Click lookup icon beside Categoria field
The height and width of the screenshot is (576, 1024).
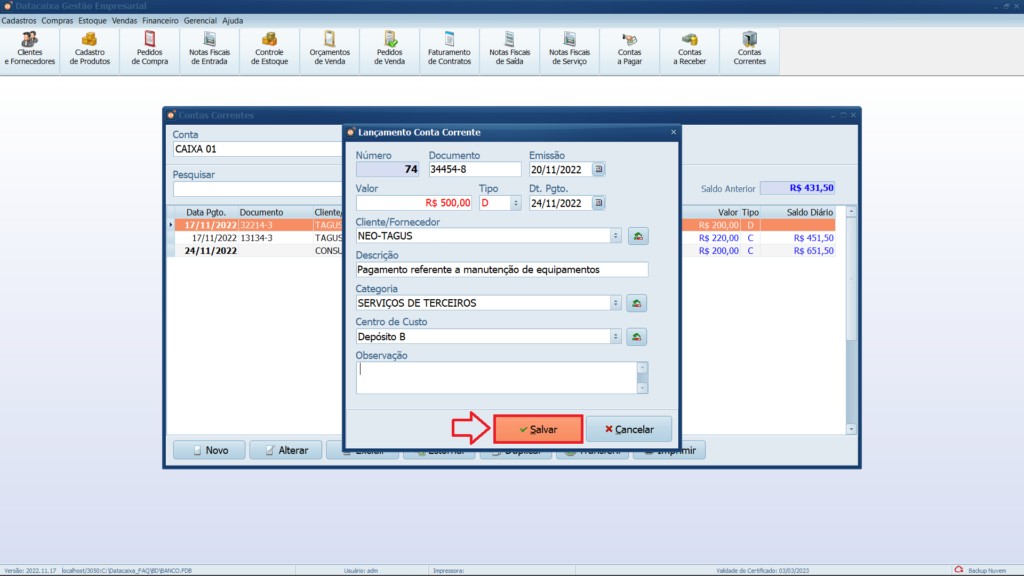pyautogui.click(x=637, y=303)
